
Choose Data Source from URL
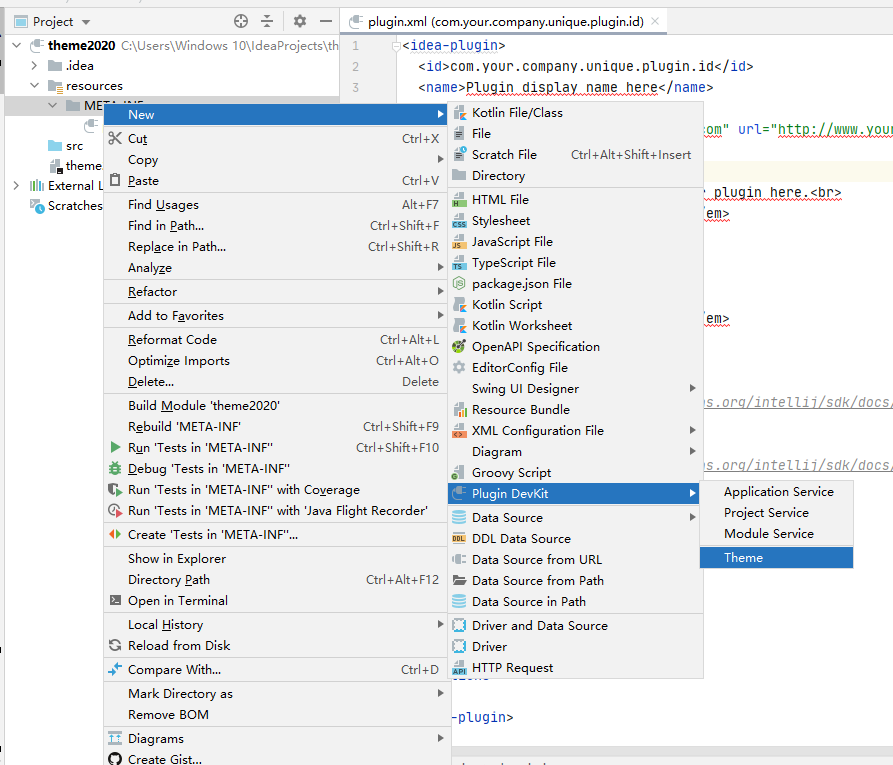pyautogui.click(x=575, y=559)
